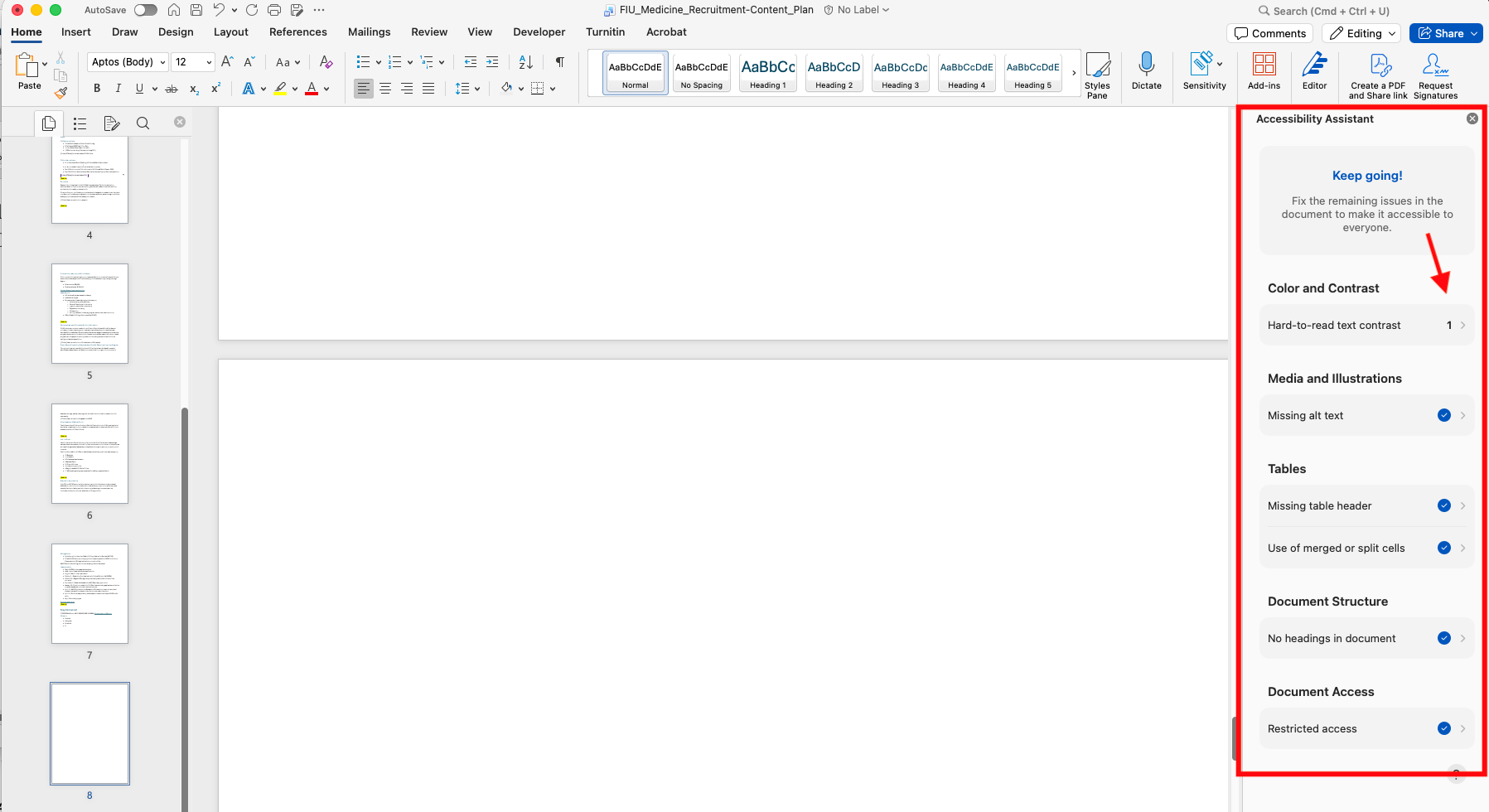
Task: Center align the text
Action: tap(385, 89)
